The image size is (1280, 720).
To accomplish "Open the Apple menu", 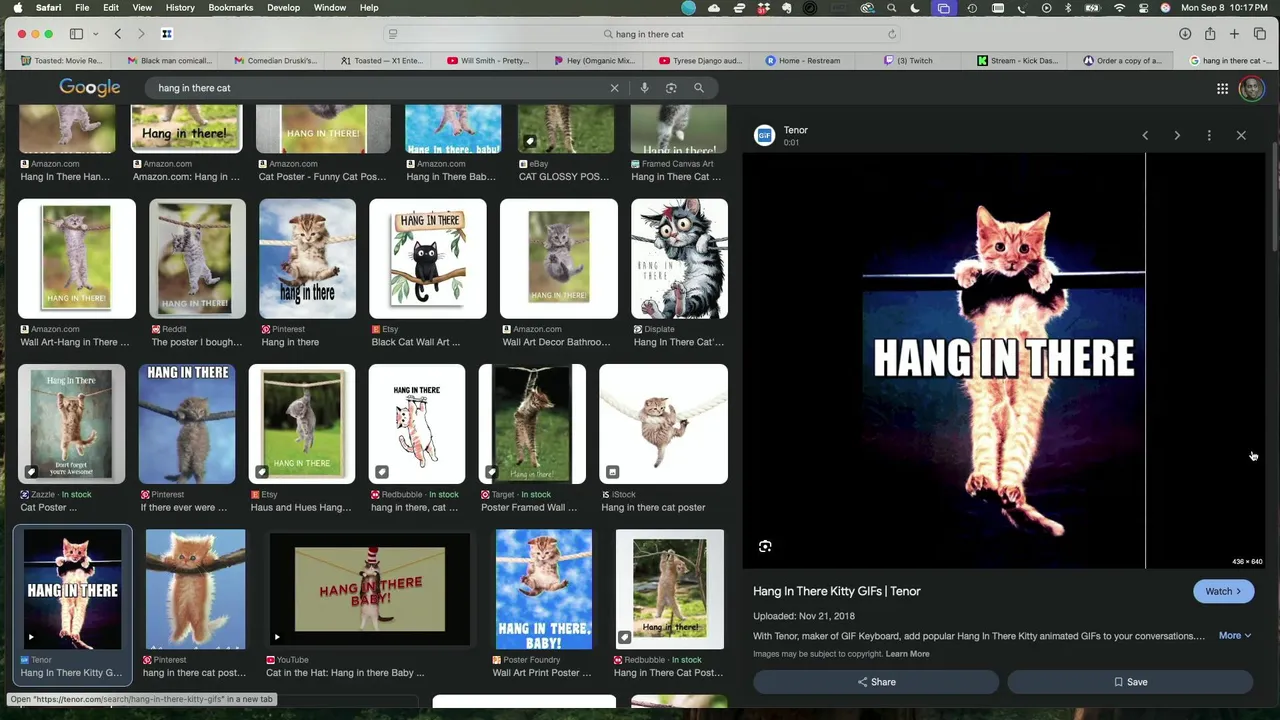I will (x=20, y=8).
